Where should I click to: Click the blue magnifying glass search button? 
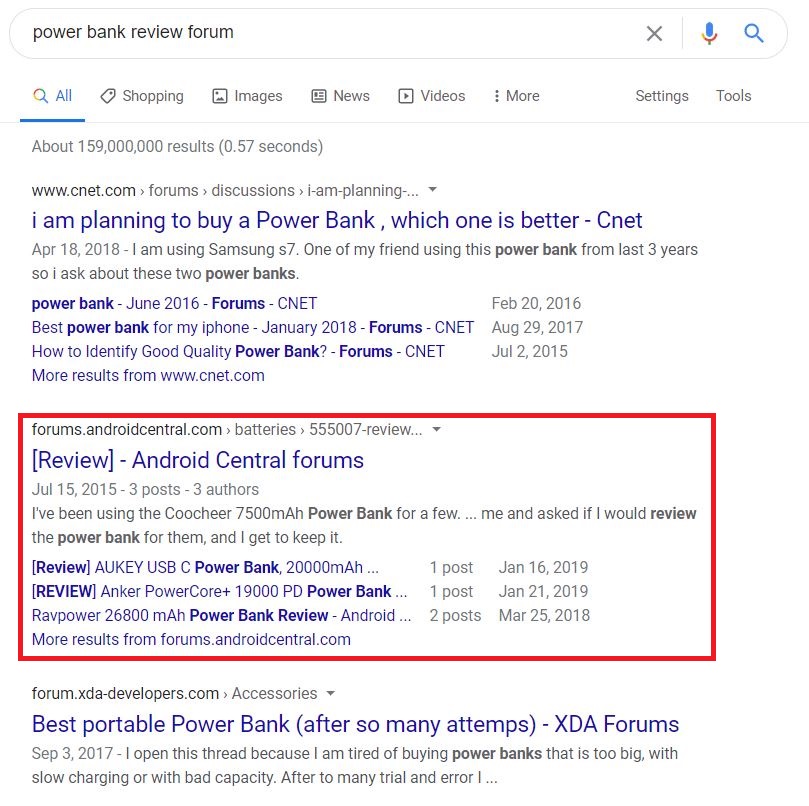coord(754,33)
